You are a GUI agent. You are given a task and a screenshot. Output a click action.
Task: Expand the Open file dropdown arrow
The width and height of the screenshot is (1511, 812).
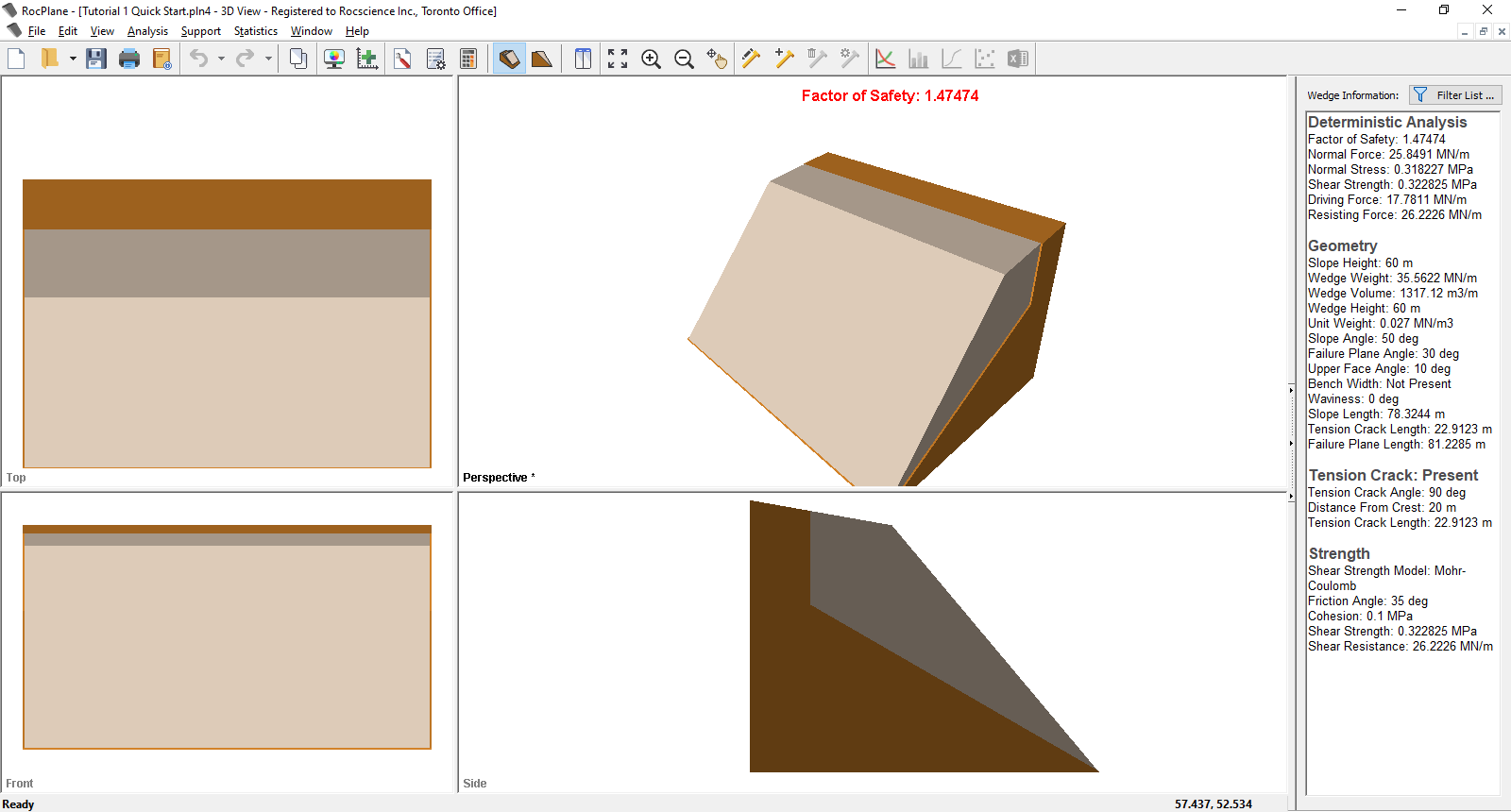click(73, 59)
